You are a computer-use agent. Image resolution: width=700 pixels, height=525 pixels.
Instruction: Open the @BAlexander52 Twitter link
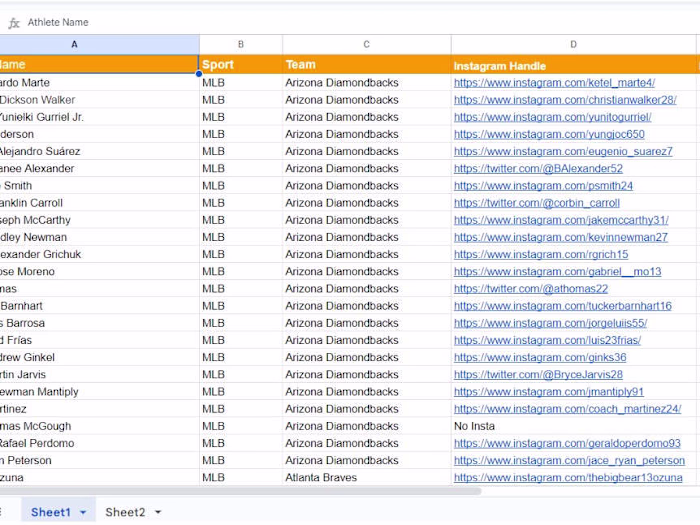[x=538, y=169]
